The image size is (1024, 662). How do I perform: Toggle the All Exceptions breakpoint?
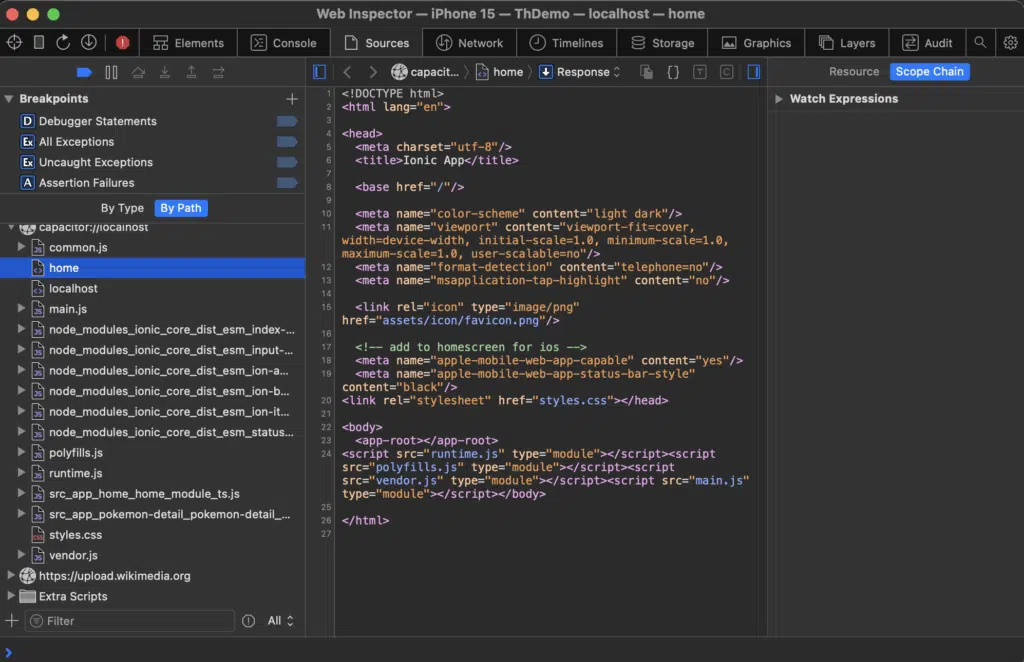coord(287,142)
